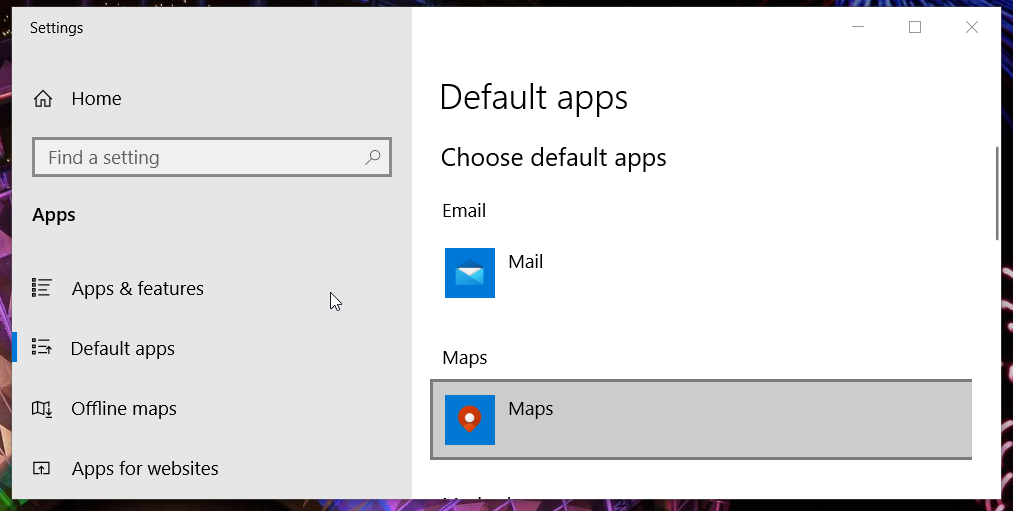The width and height of the screenshot is (1013, 511).
Task: Click the Maps category label
Action: coord(465,358)
